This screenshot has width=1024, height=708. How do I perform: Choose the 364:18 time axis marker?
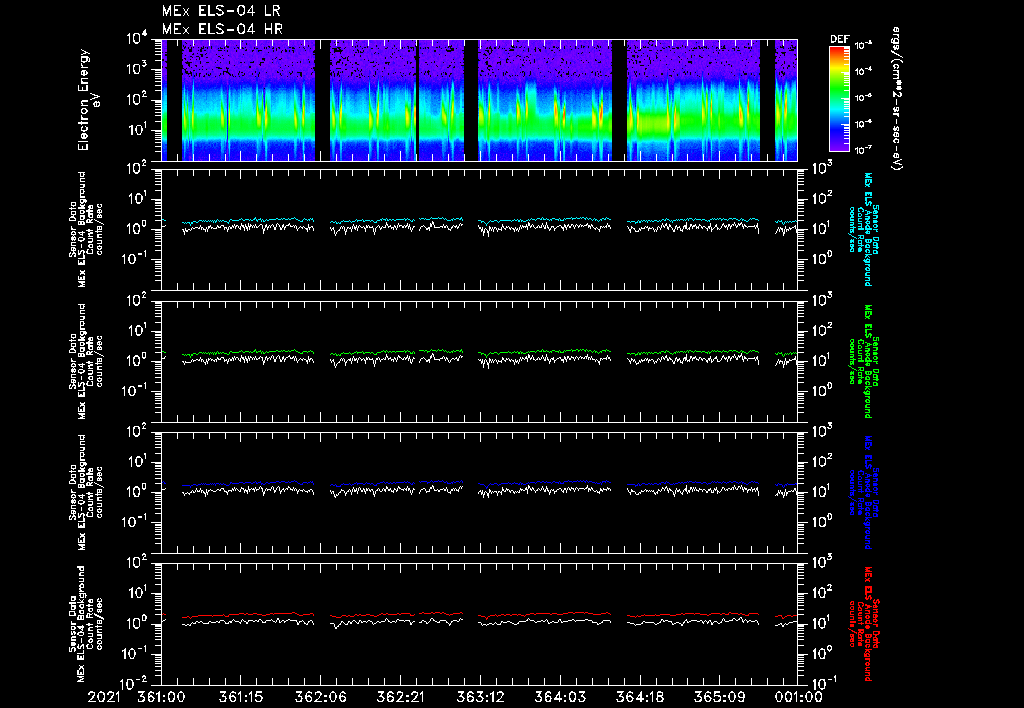[x=639, y=695]
